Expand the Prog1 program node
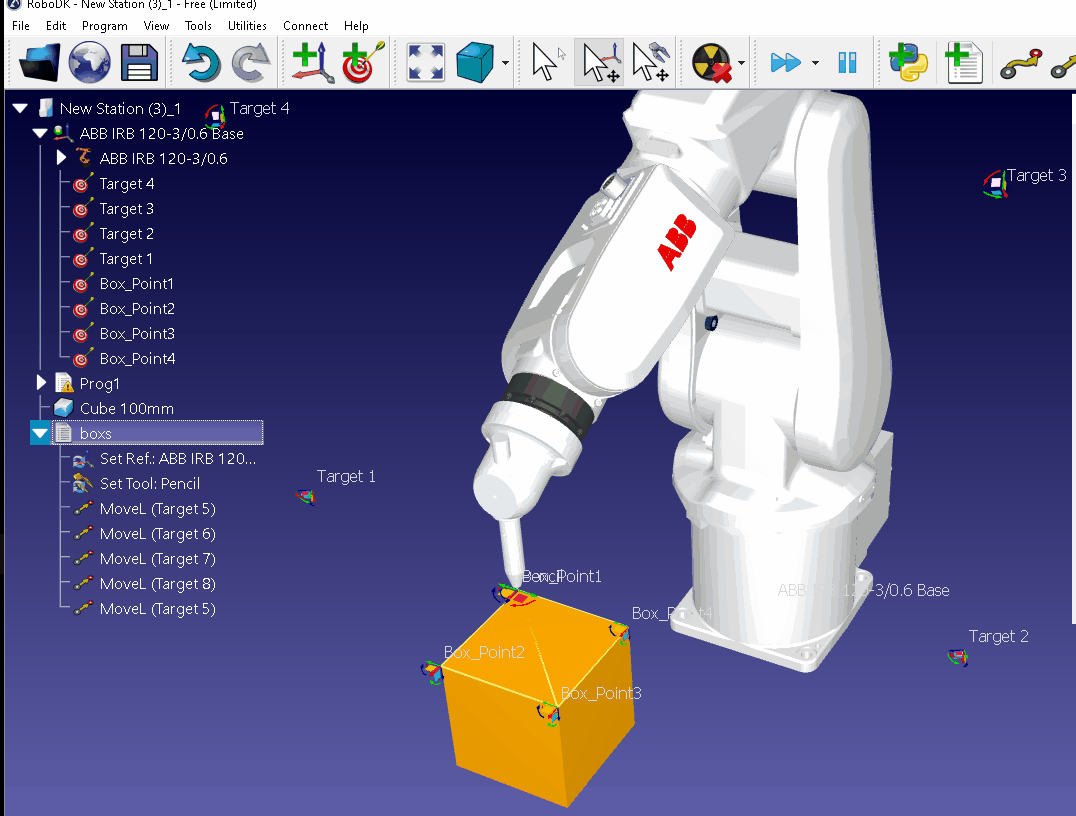1076x816 pixels. click(41, 383)
